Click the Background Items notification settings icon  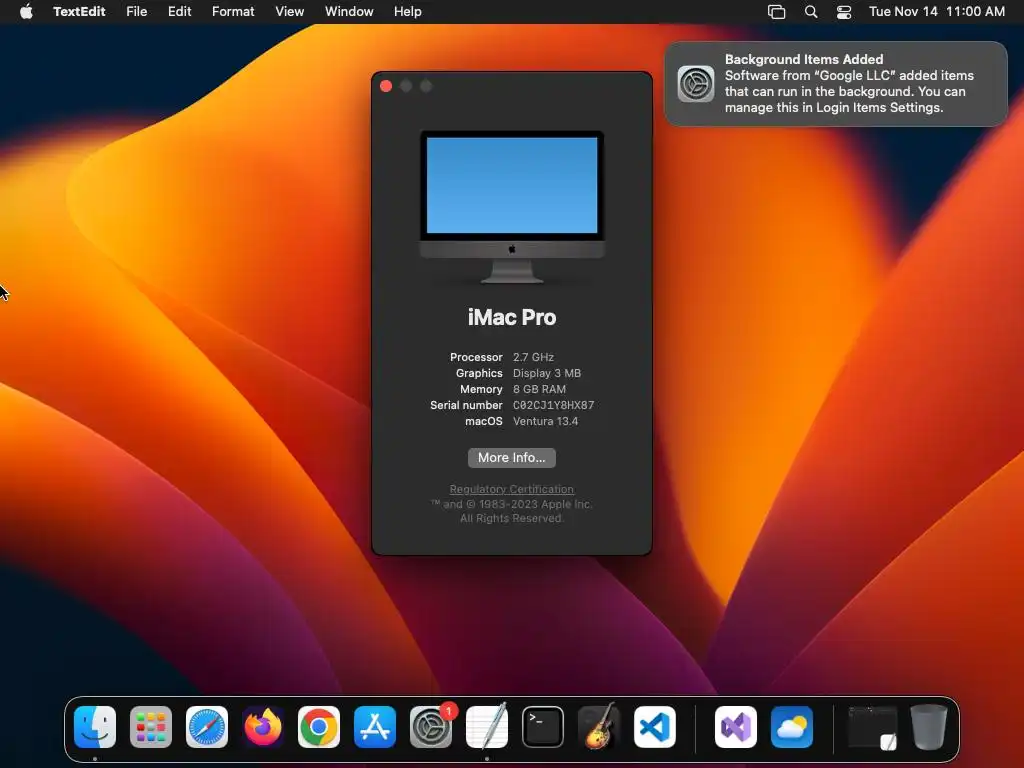(696, 84)
